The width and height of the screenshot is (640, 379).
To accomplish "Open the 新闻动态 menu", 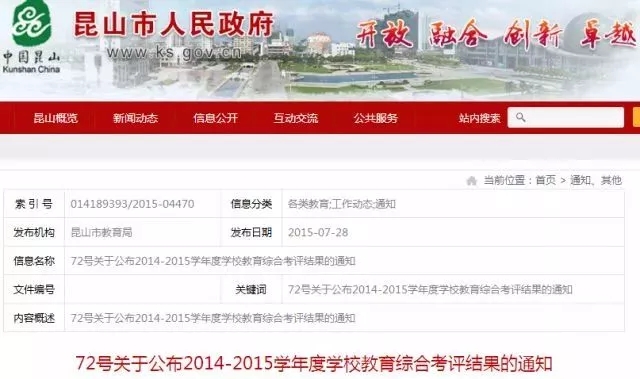I will [136, 118].
